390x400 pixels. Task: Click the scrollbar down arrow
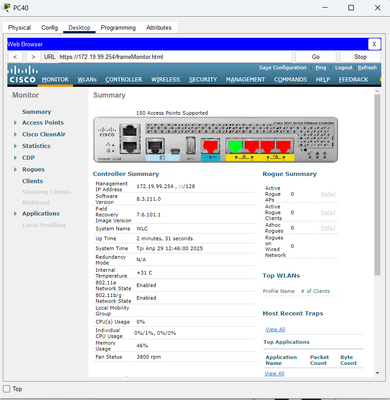click(x=377, y=373)
